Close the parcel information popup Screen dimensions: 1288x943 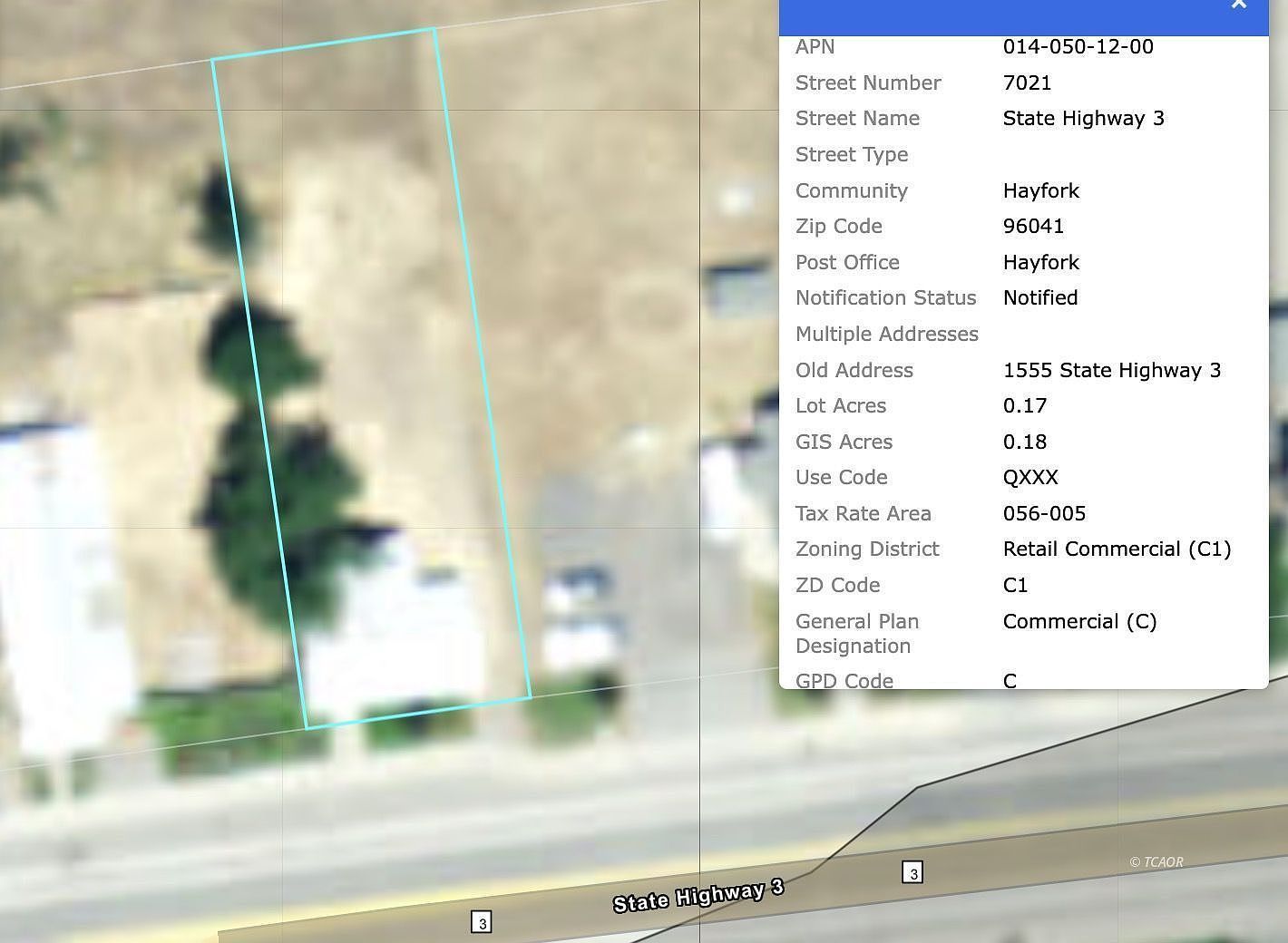click(1238, 5)
